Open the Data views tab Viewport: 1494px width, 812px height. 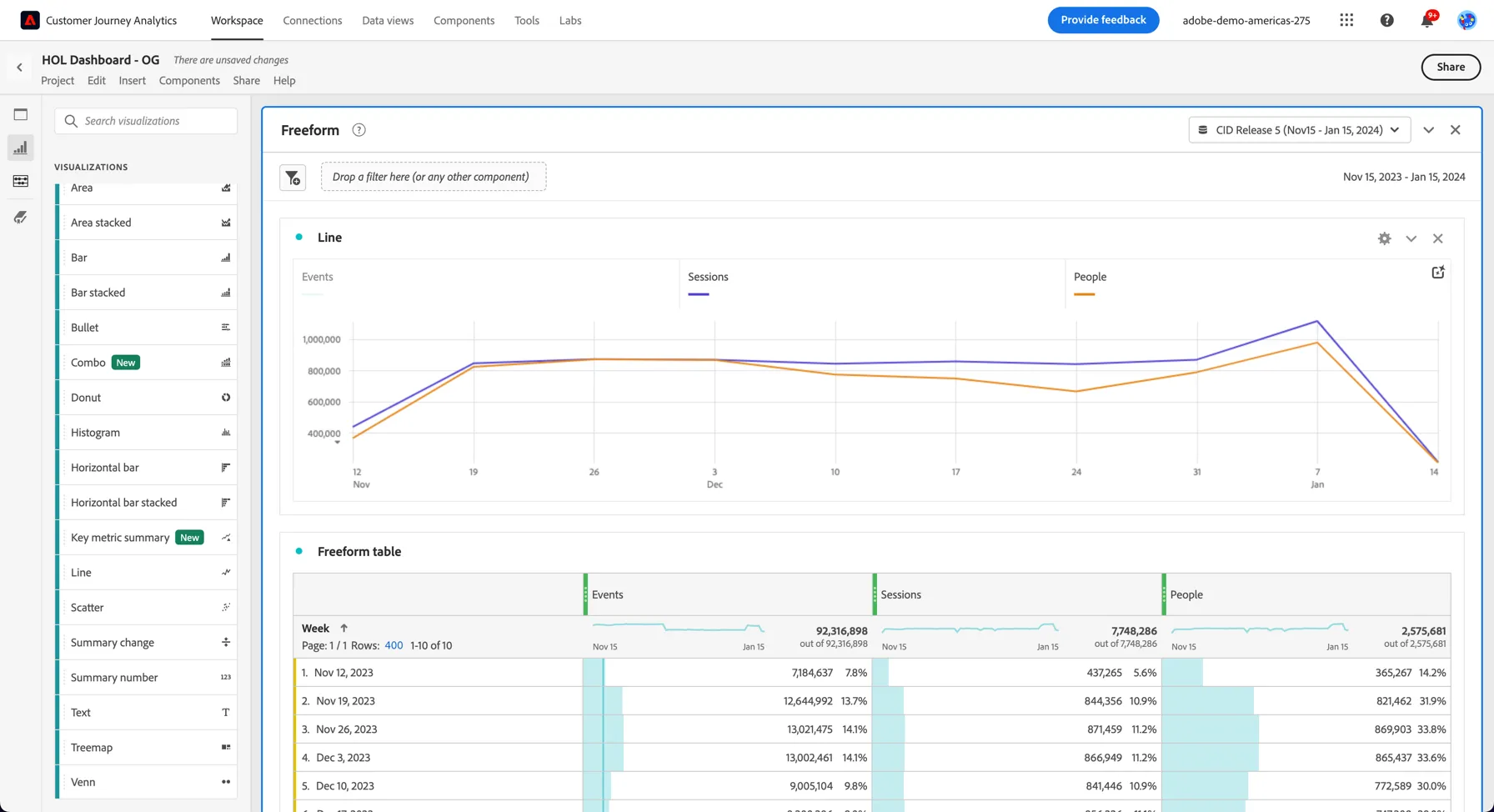click(x=388, y=20)
